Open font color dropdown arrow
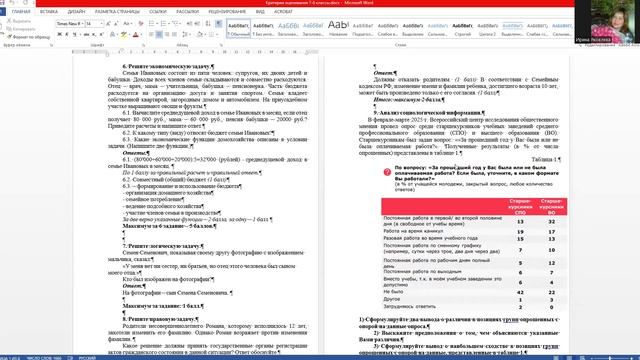The height and width of the screenshot is (360, 640). coord(142,34)
